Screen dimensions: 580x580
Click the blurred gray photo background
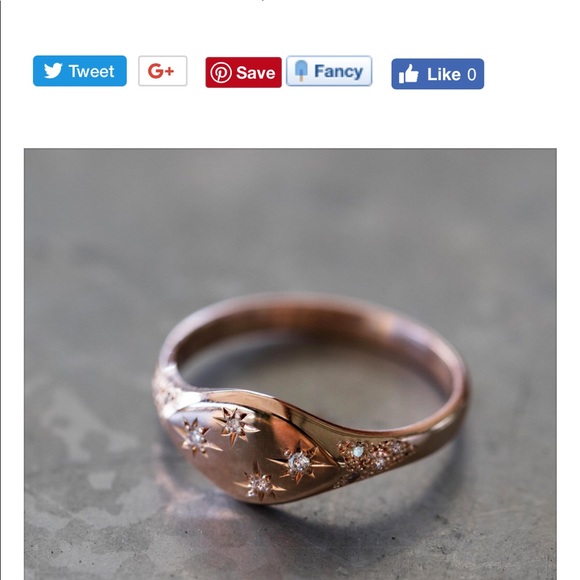[x=290, y=222]
